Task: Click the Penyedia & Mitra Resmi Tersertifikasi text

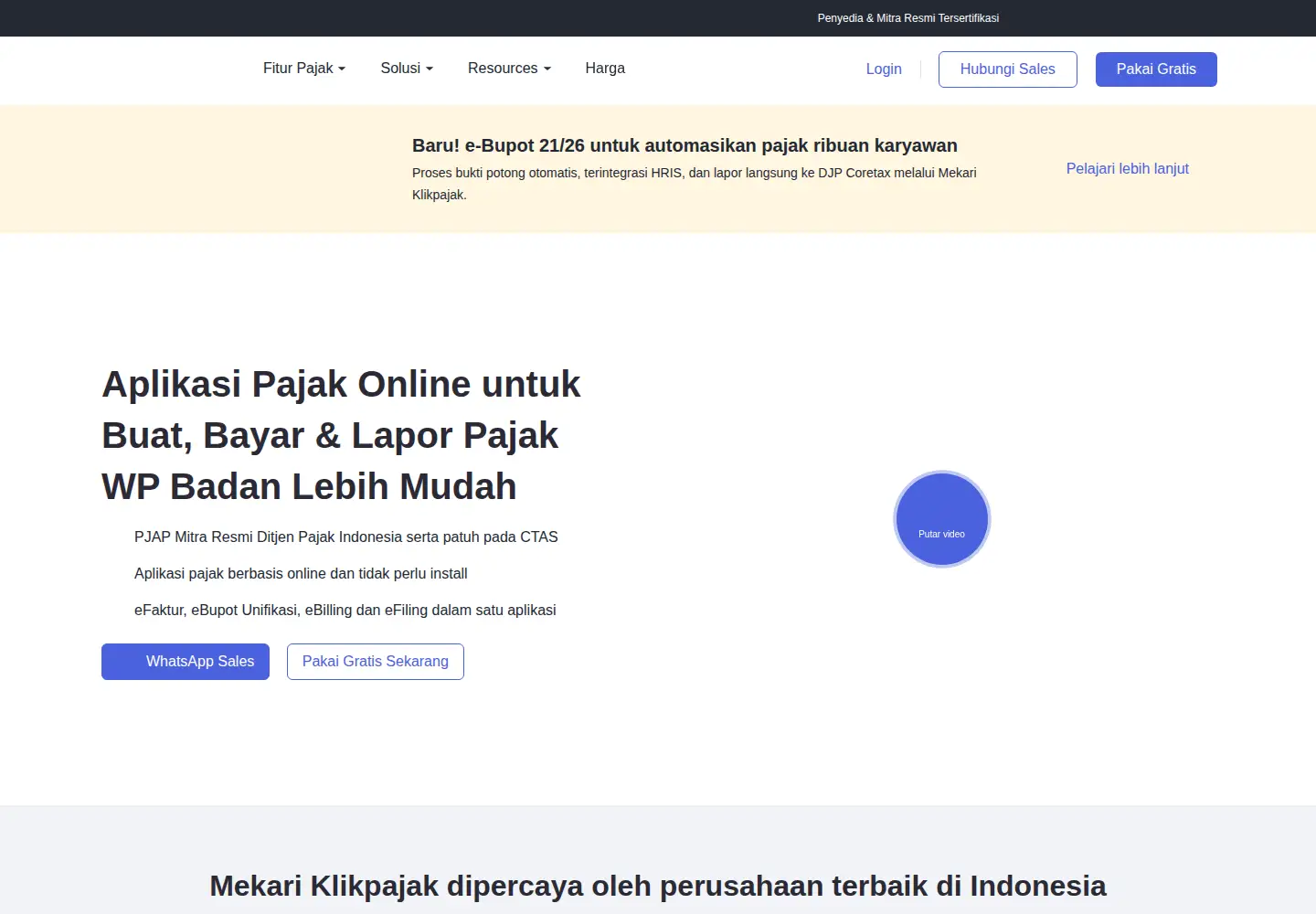Action: pyautogui.click(x=907, y=18)
